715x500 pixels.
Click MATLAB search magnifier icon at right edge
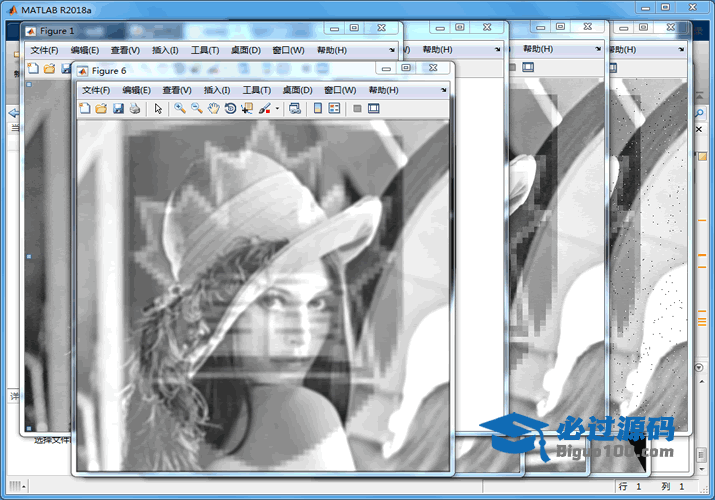pos(699,113)
